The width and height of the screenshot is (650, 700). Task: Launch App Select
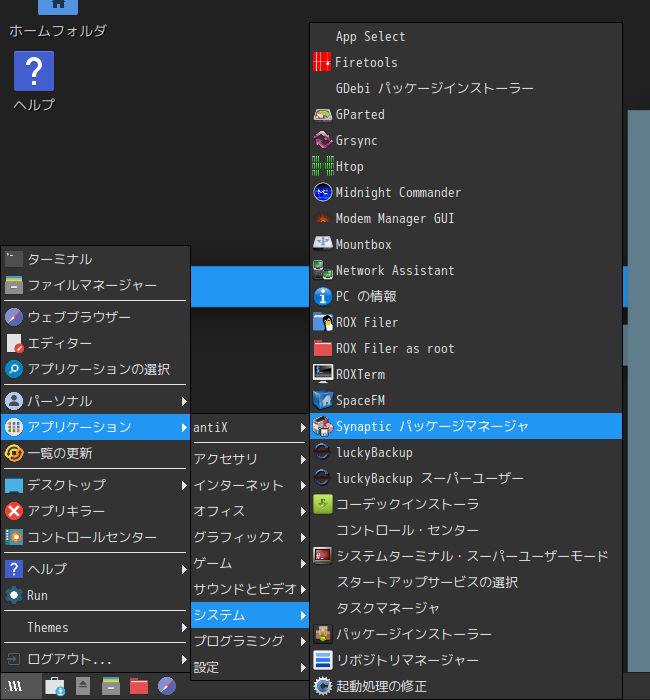pyautogui.click(x=466, y=36)
